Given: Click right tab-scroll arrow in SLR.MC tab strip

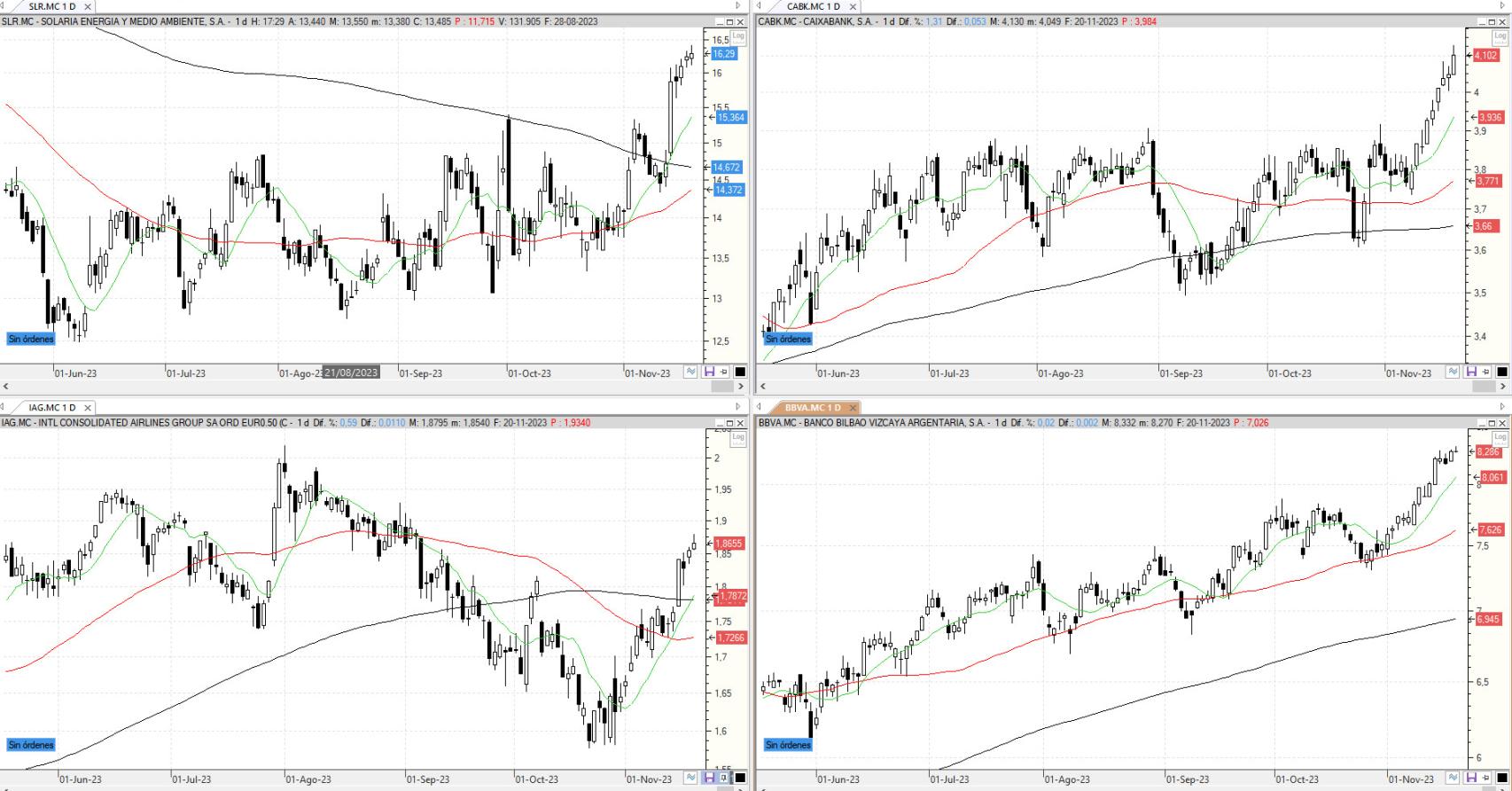Looking at the screenshot, I should coord(738,6).
